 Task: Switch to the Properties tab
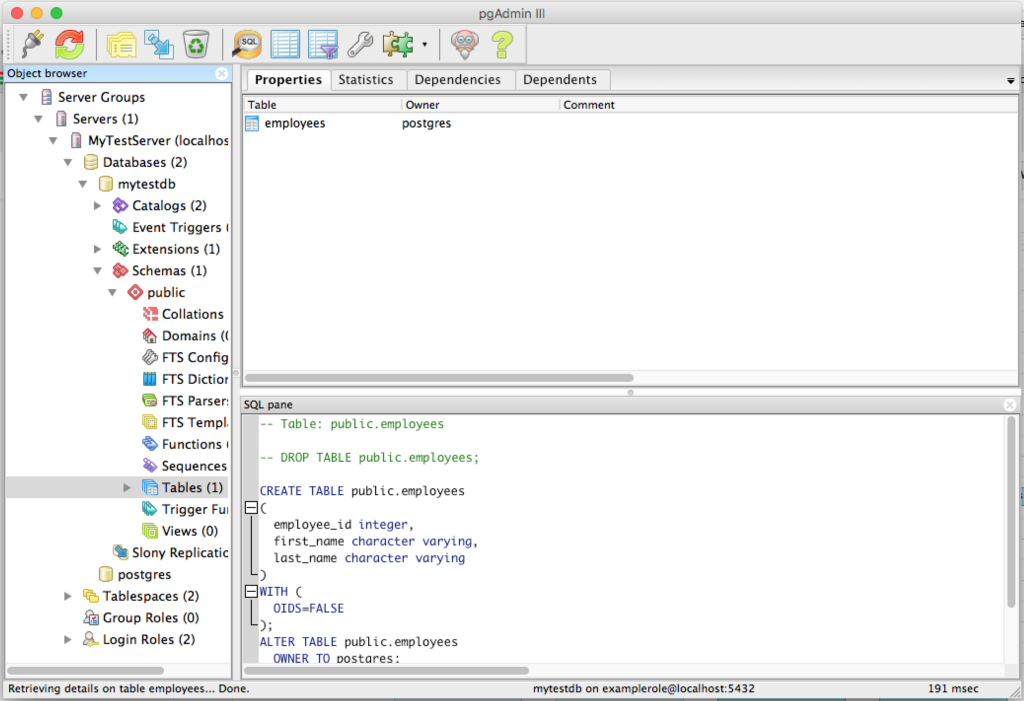click(288, 80)
